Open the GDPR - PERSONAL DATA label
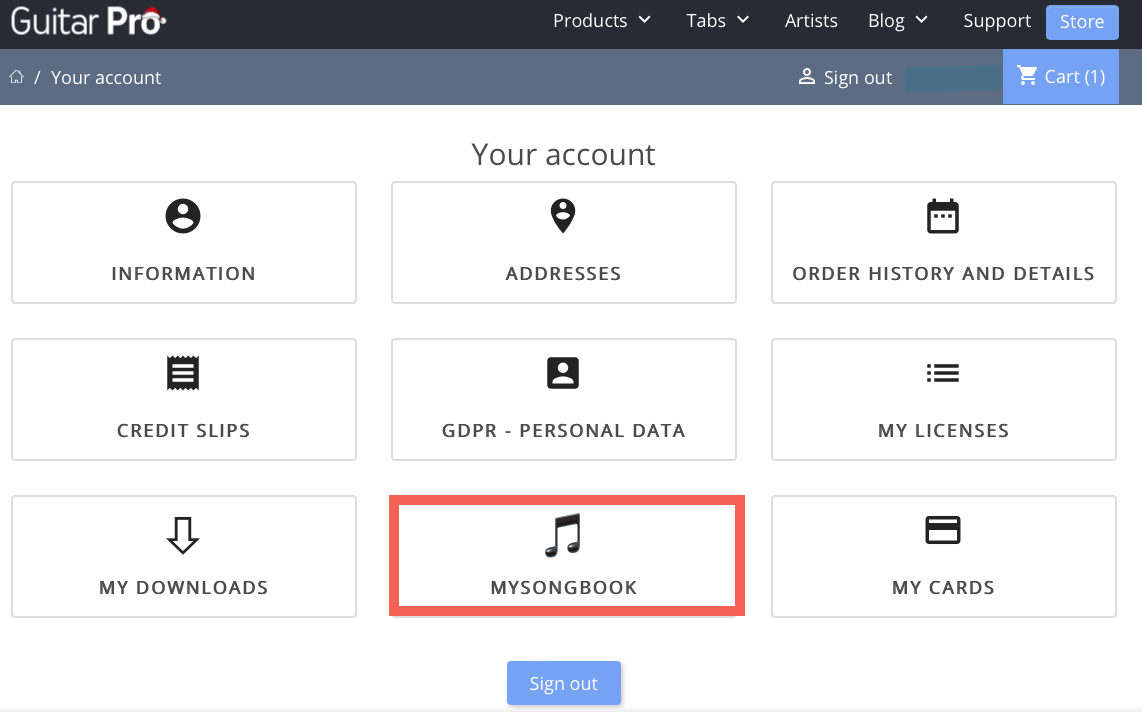The width and height of the screenshot is (1142, 712). point(563,431)
